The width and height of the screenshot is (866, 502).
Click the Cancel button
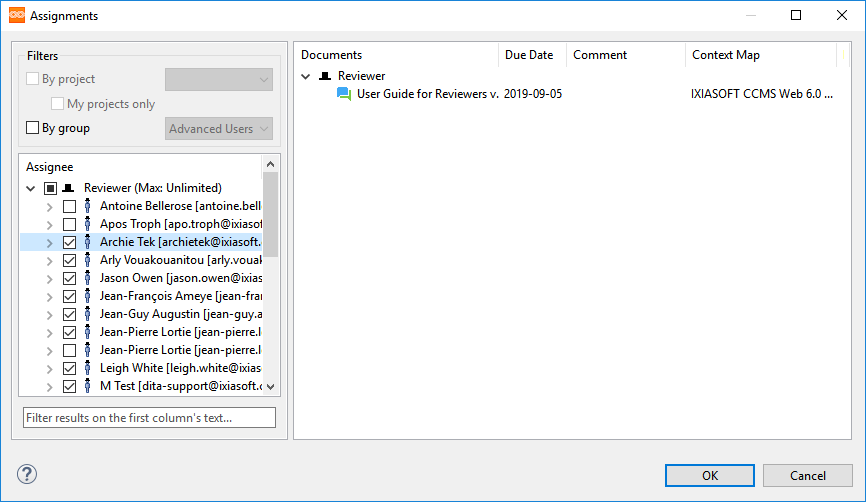point(807,475)
